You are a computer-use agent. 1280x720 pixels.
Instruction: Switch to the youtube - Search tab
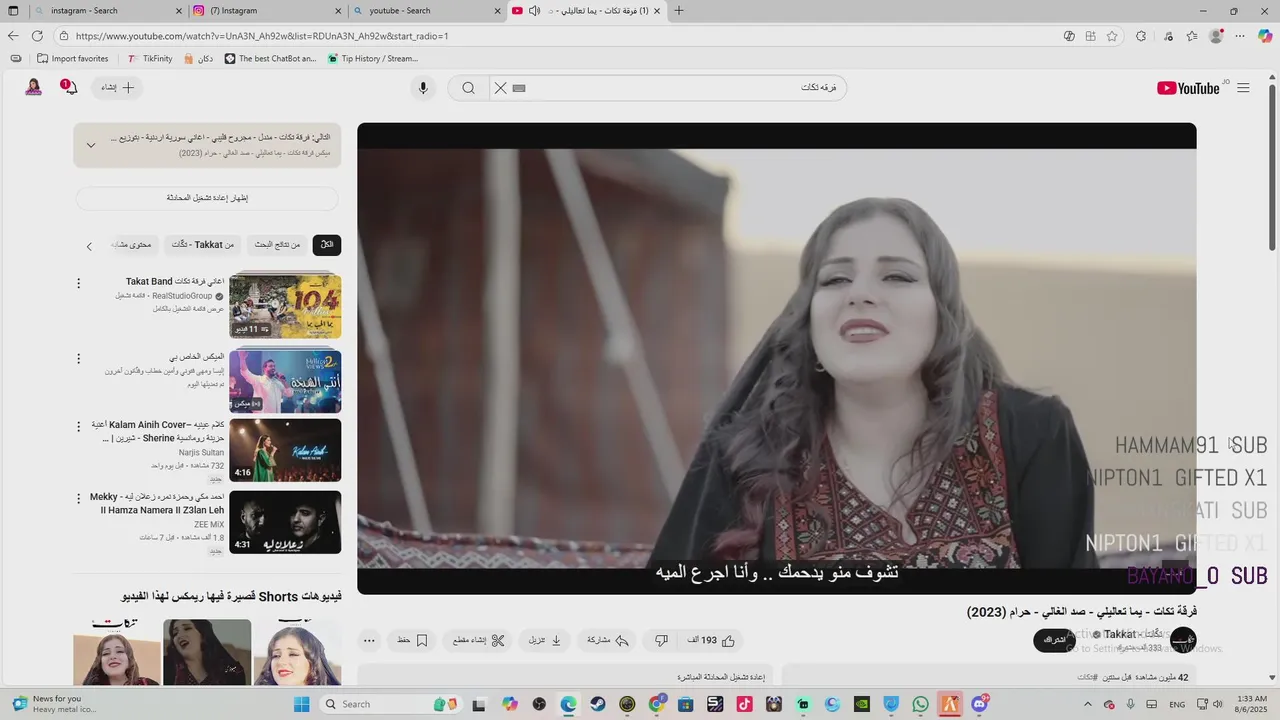click(426, 11)
